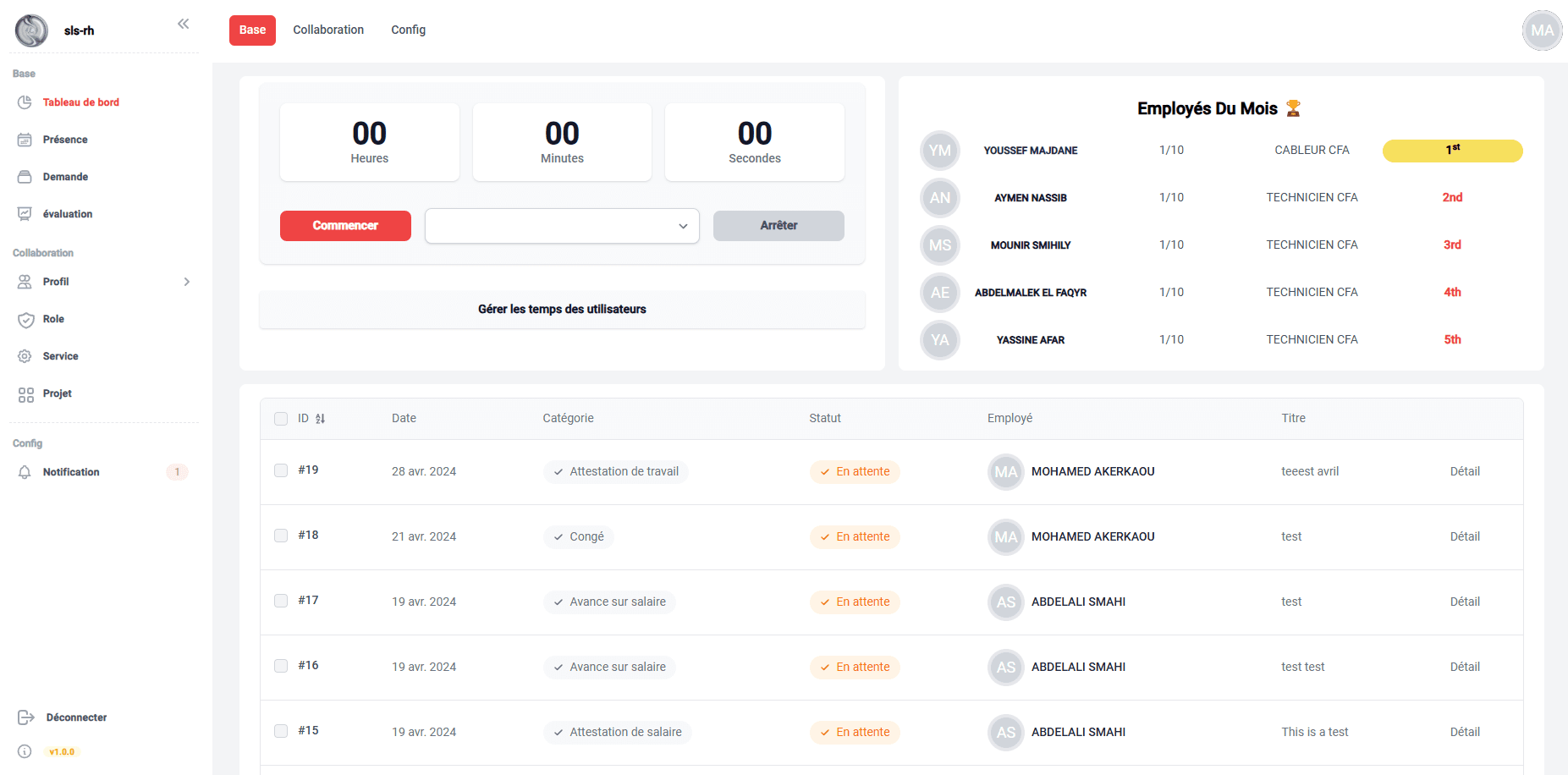1568x775 pixels.
Task: Click the Projet grid icon
Action: pyautogui.click(x=25, y=394)
